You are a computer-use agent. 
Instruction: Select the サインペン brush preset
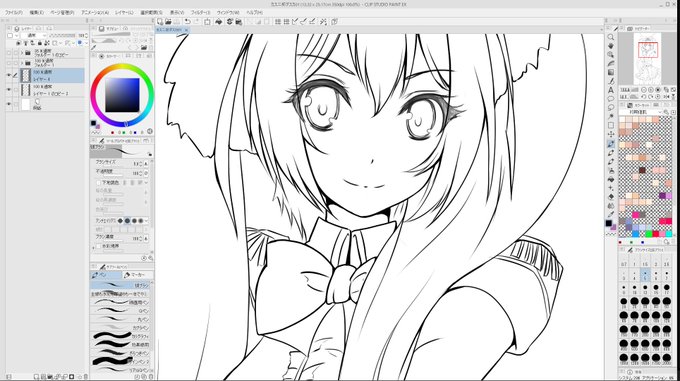pyautogui.click(x=121, y=361)
